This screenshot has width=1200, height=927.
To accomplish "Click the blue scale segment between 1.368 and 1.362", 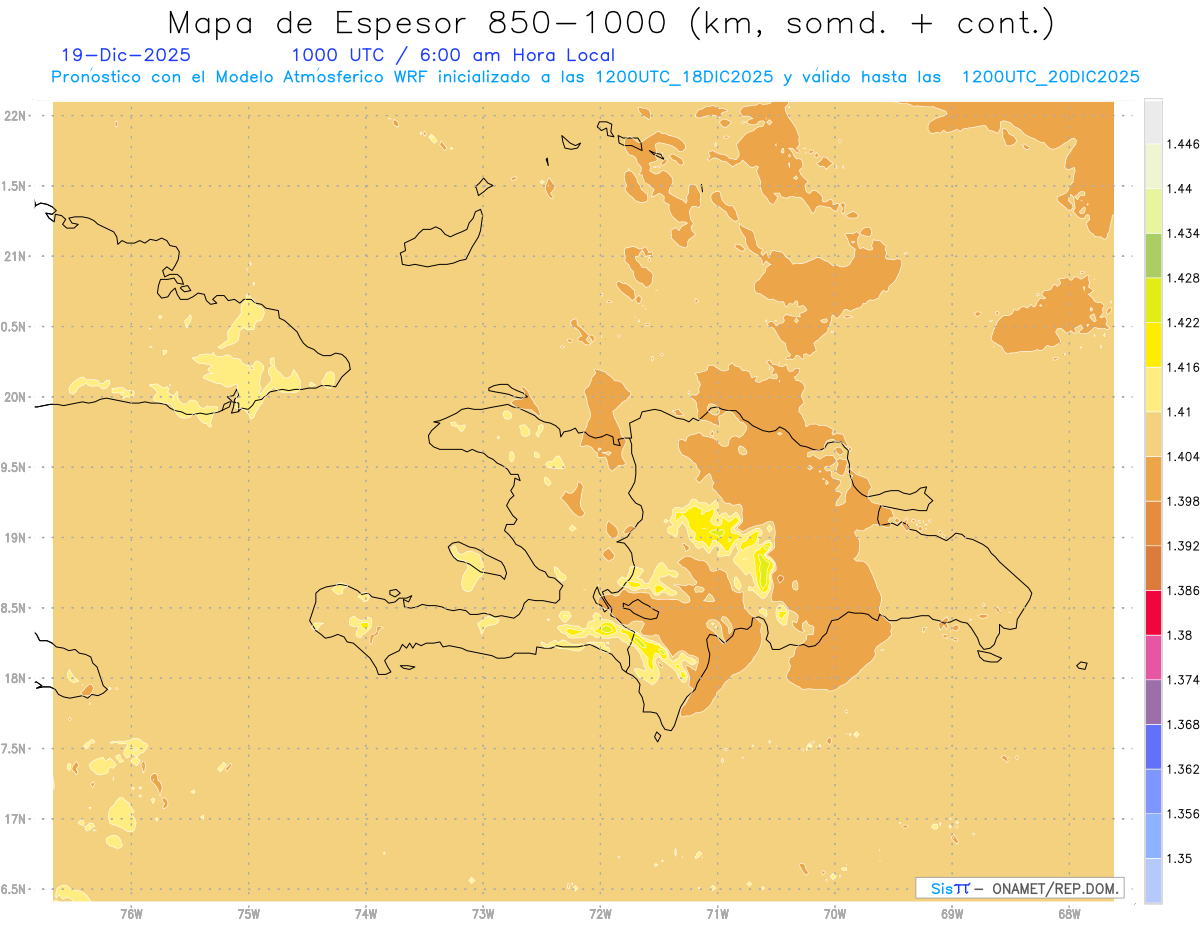I will click(1153, 747).
